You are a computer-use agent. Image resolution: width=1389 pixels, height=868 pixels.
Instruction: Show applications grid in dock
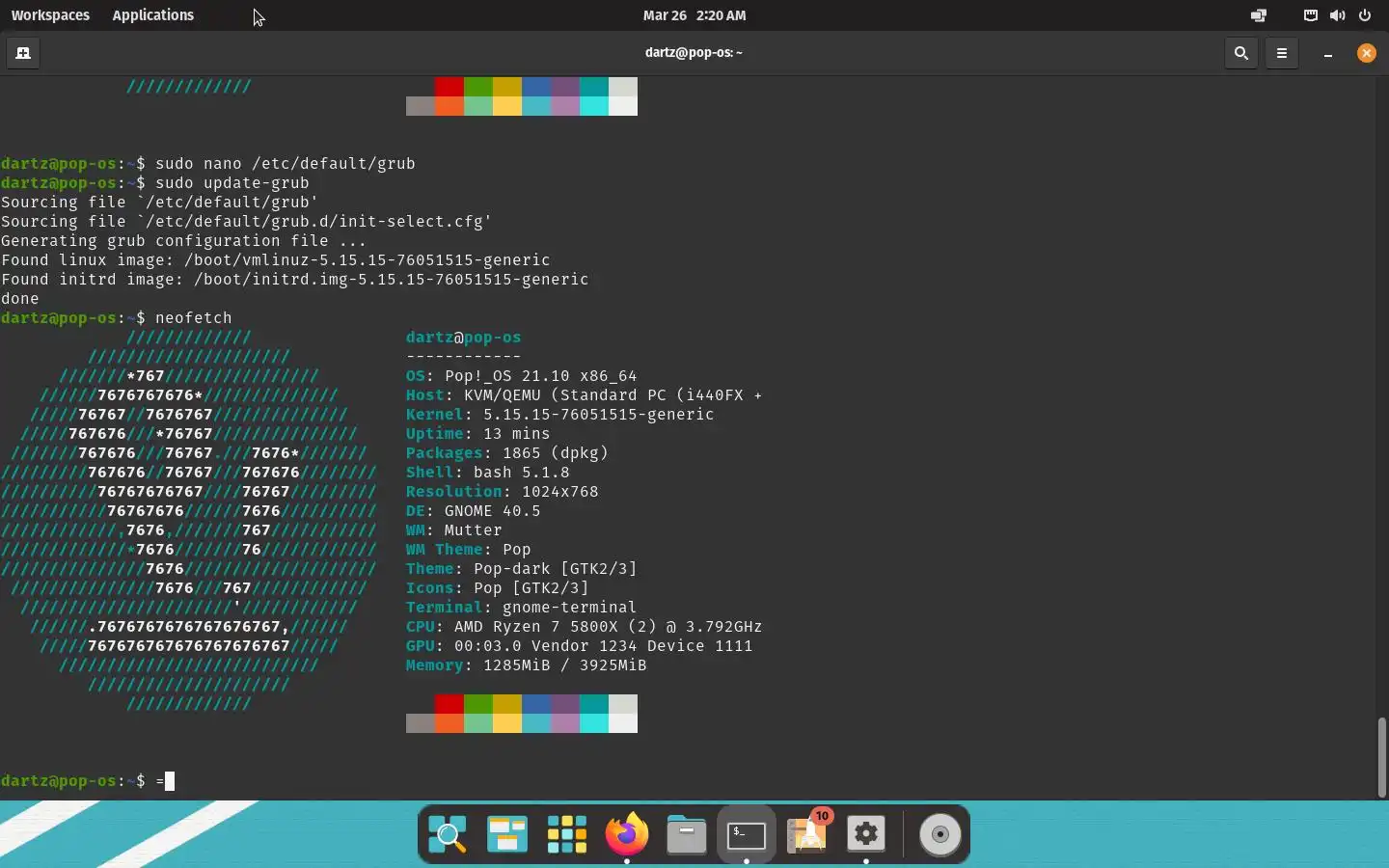point(567,834)
